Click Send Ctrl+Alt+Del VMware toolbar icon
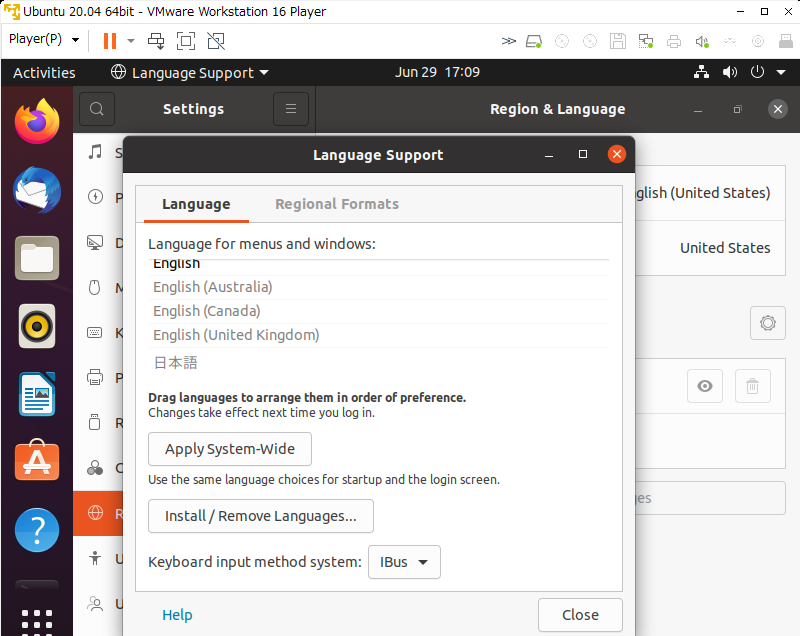Image resolution: width=800 pixels, height=636 pixels. (156, 41)
